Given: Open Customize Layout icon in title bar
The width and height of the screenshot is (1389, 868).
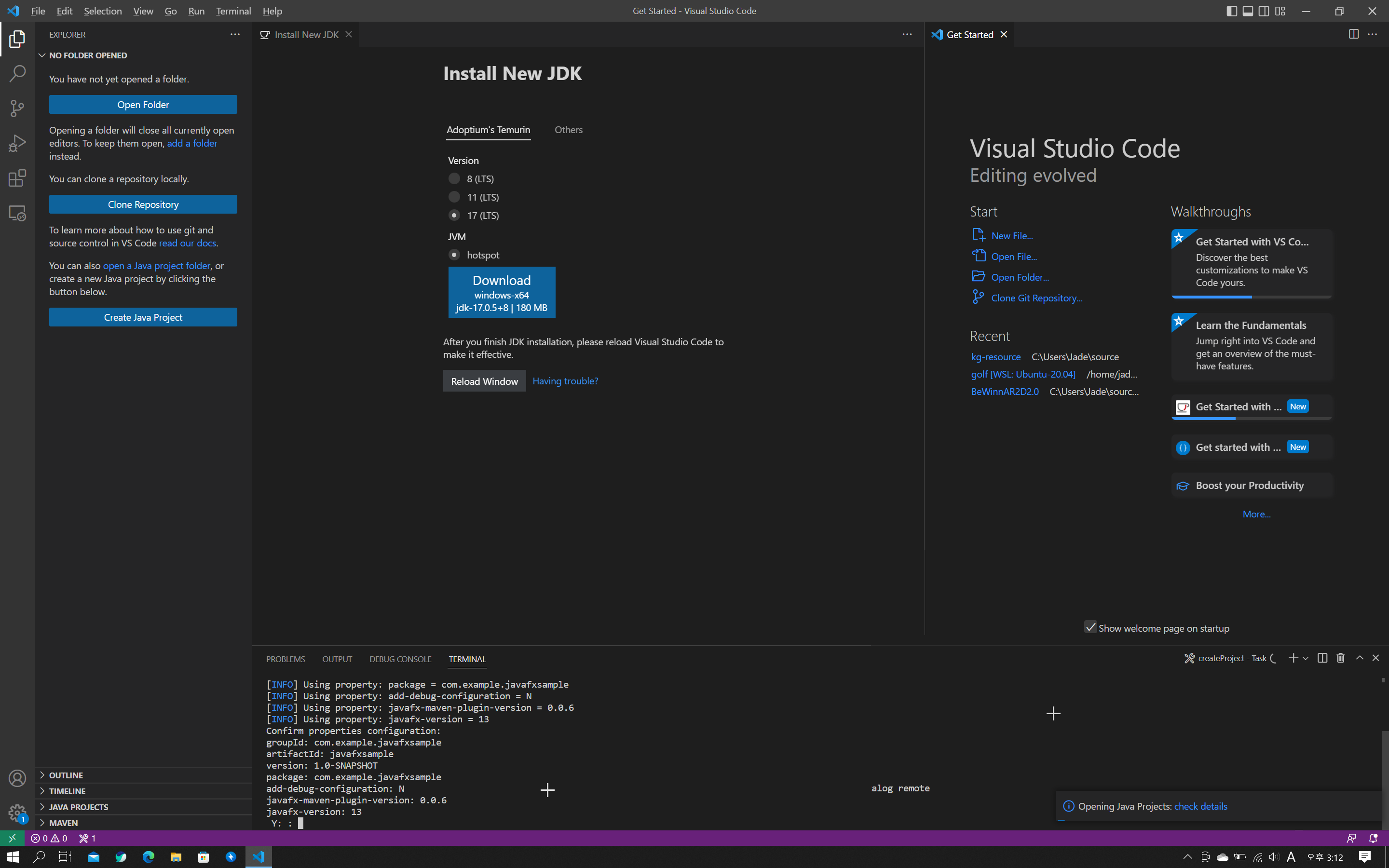Looking at the screenshot, I should tap(1280, 11).
